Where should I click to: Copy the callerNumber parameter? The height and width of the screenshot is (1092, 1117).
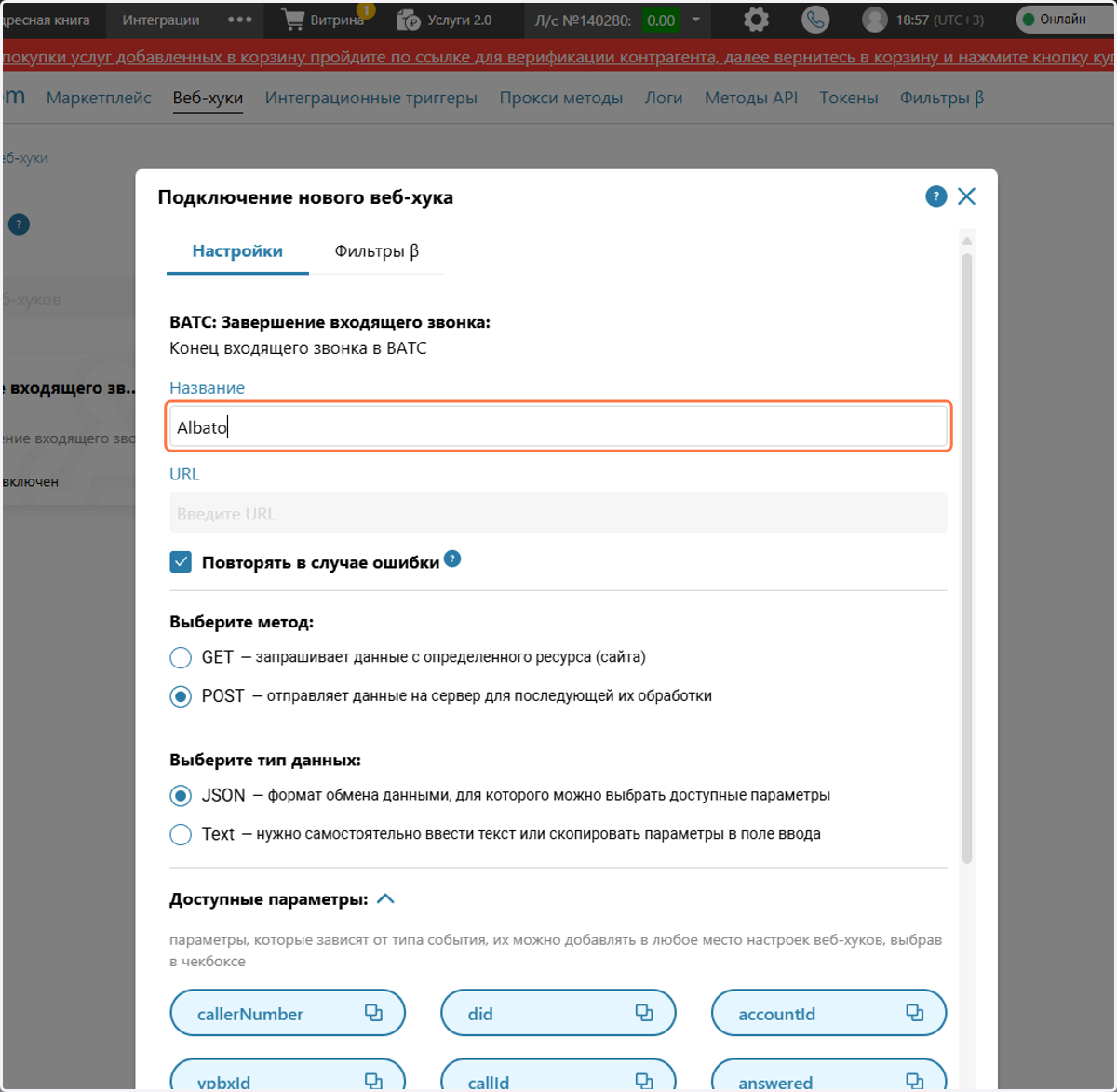pos(373,1013)
